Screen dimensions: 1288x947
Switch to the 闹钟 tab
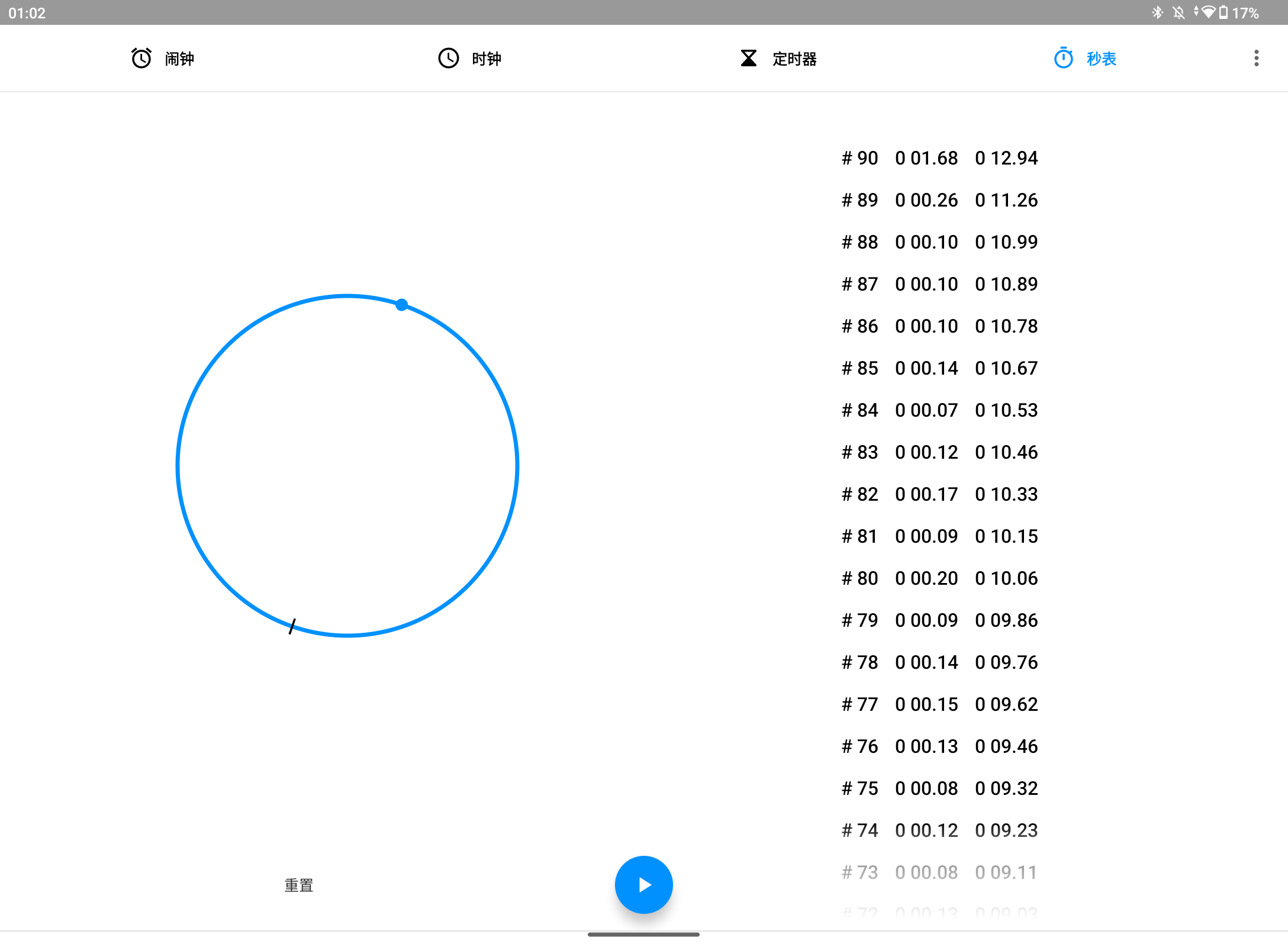coord(179,59)
